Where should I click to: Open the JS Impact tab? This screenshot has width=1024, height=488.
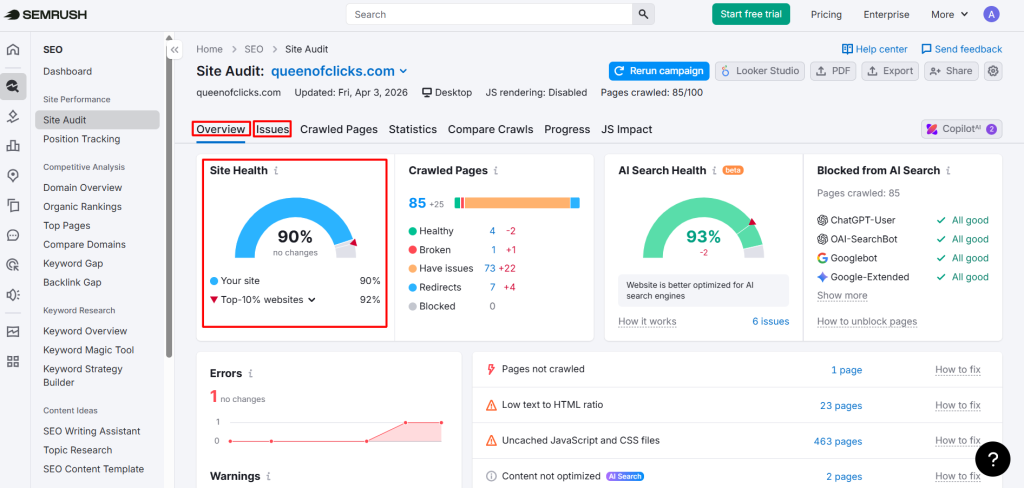626,129
